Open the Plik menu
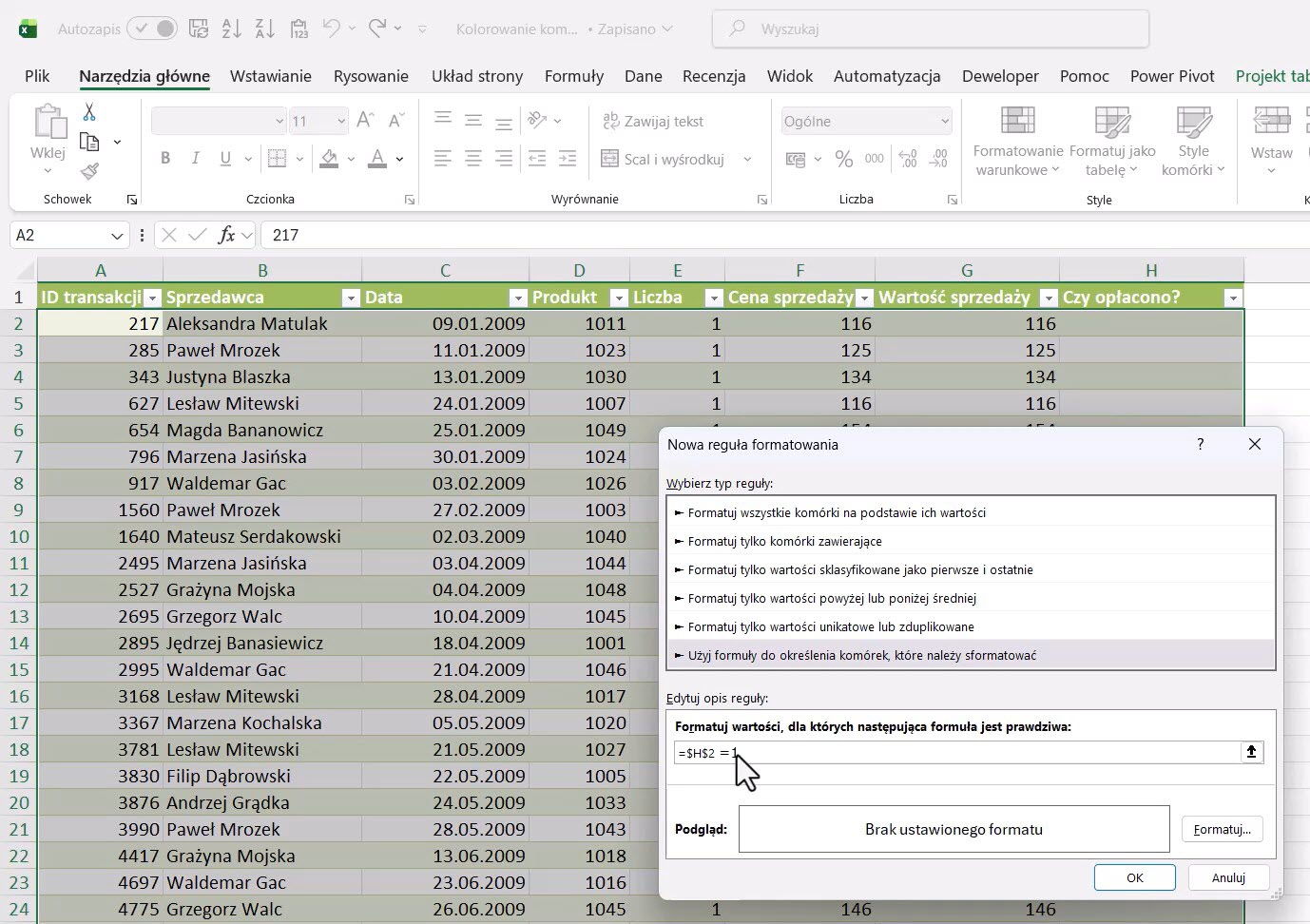 click(x=37, y=76)
